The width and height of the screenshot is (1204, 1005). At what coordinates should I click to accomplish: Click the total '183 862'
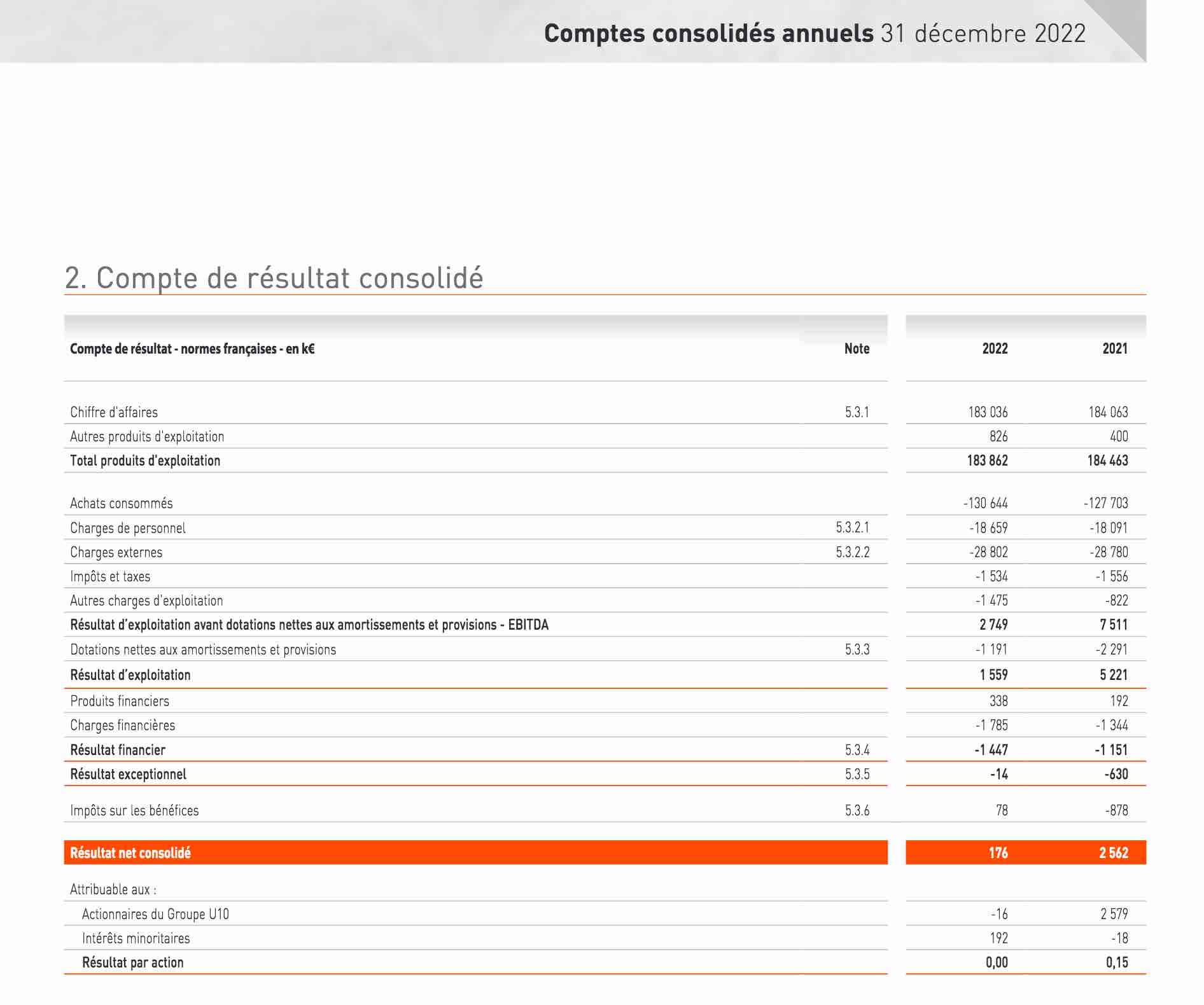click(988, 461)
